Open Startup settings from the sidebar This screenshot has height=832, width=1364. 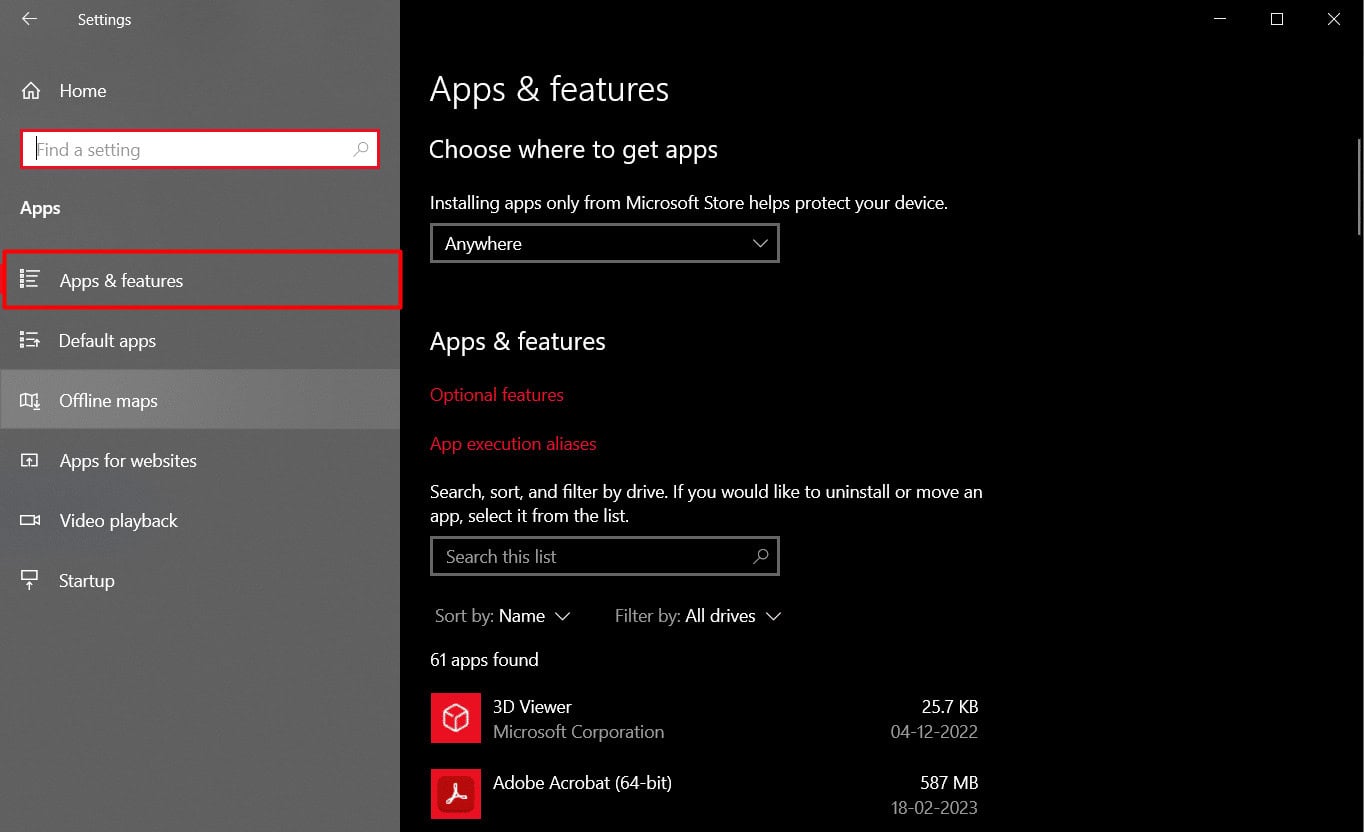(x=86, y=580)
